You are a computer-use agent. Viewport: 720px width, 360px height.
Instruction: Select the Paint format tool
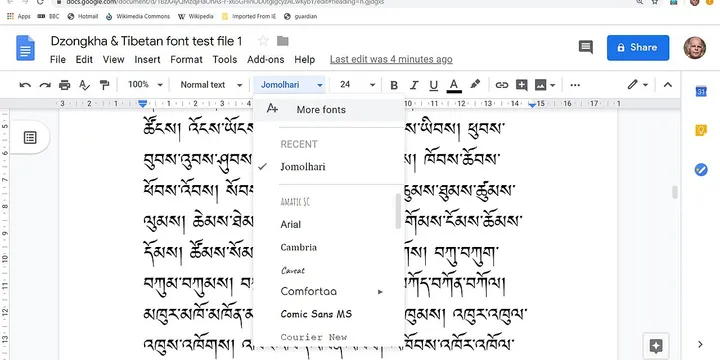[104, 85]
